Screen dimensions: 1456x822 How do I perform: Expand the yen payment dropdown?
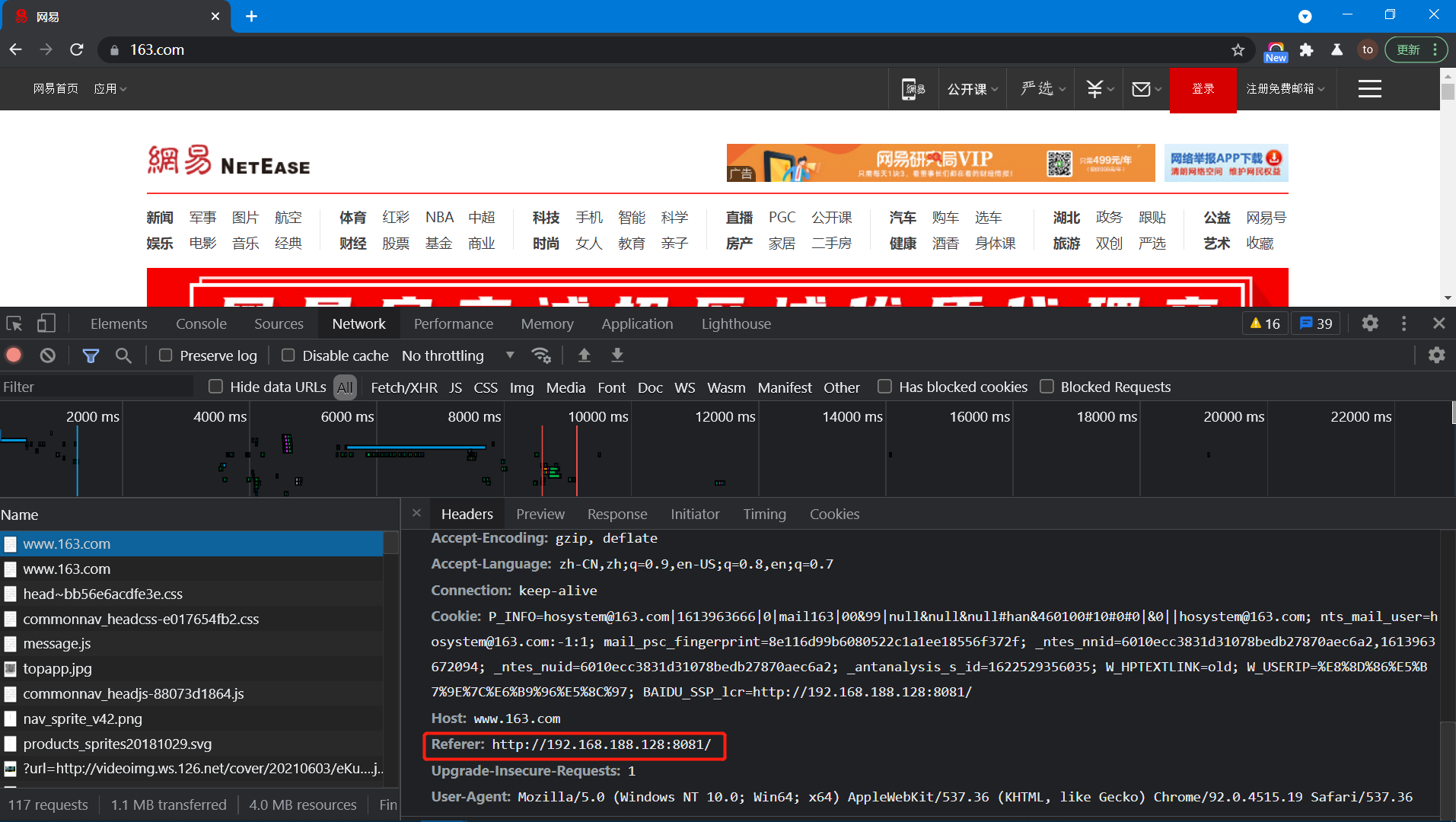coord(1100,89)
